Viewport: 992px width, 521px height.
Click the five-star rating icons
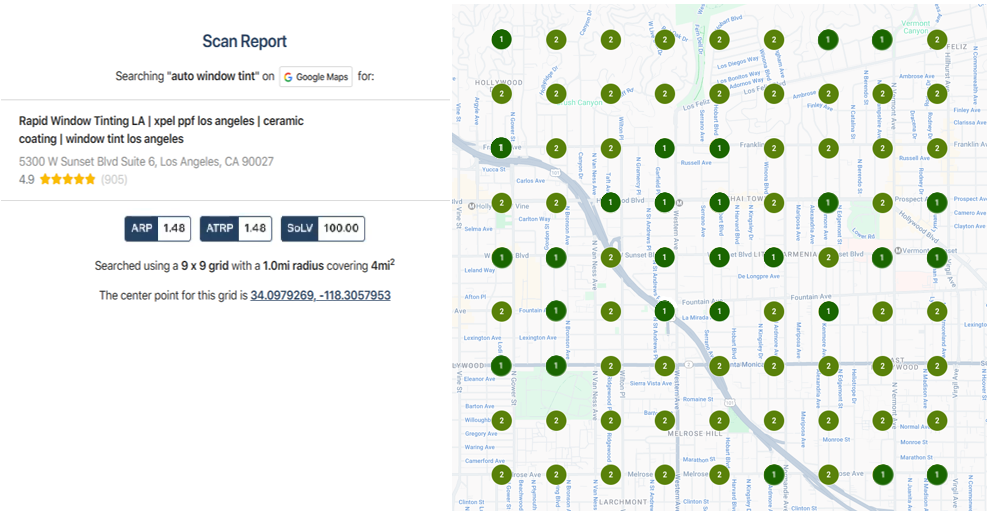pyautogui.click(x=68, y=180)
